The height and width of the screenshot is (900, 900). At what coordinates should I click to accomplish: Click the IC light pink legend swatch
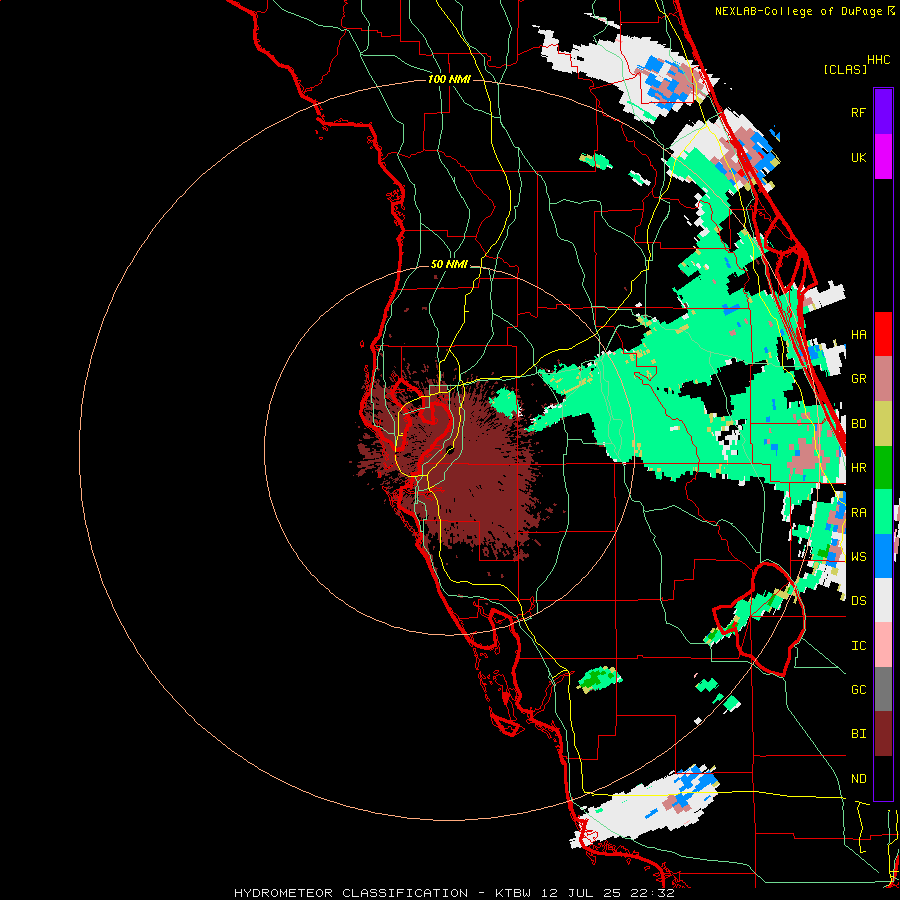[x=883, y=645]
